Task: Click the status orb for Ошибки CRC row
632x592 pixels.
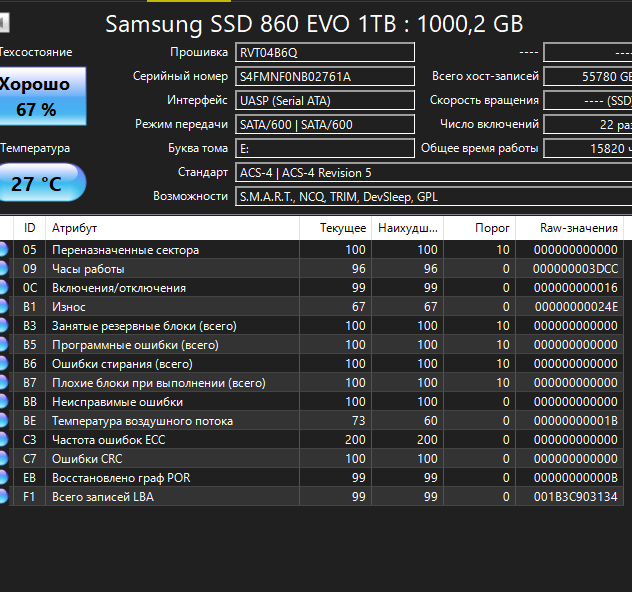Action: pos(3,459)
